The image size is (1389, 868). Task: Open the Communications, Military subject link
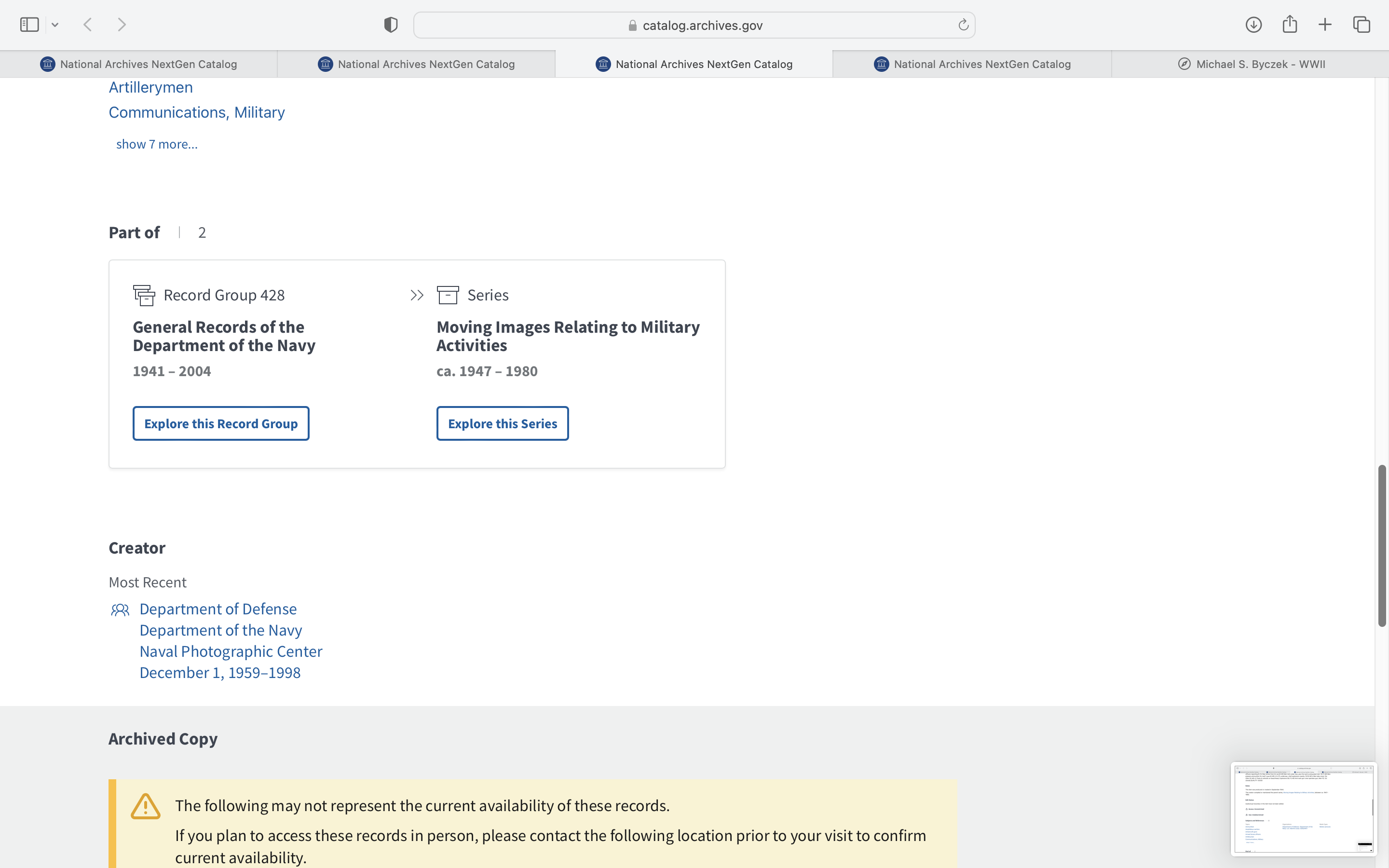(x=196, y=112)
